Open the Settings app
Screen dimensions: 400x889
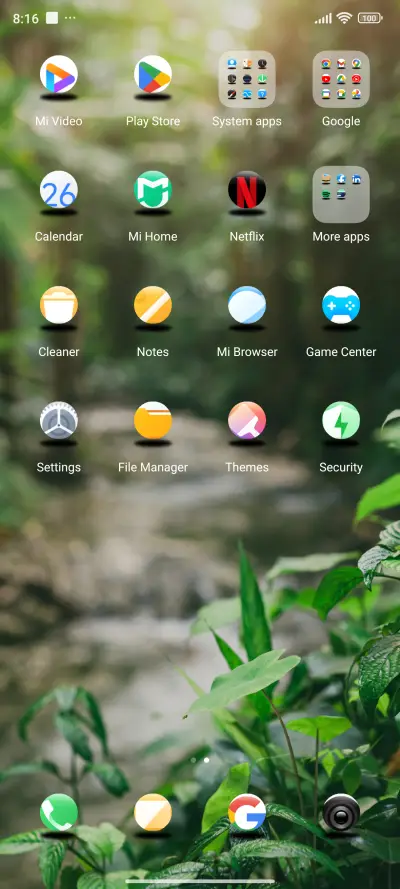click(x=58, y=421)
